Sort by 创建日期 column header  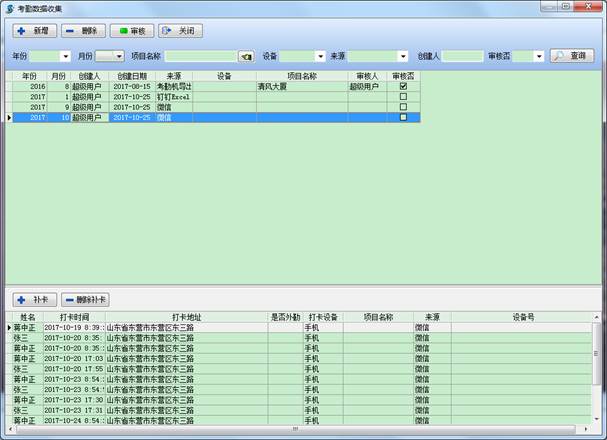tap(132, 76)
